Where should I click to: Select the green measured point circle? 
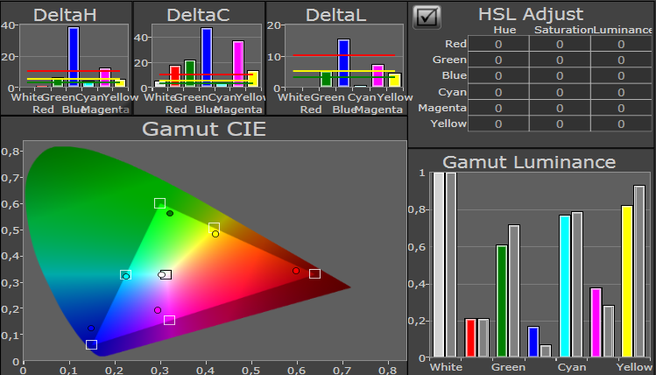pos(170,213)
